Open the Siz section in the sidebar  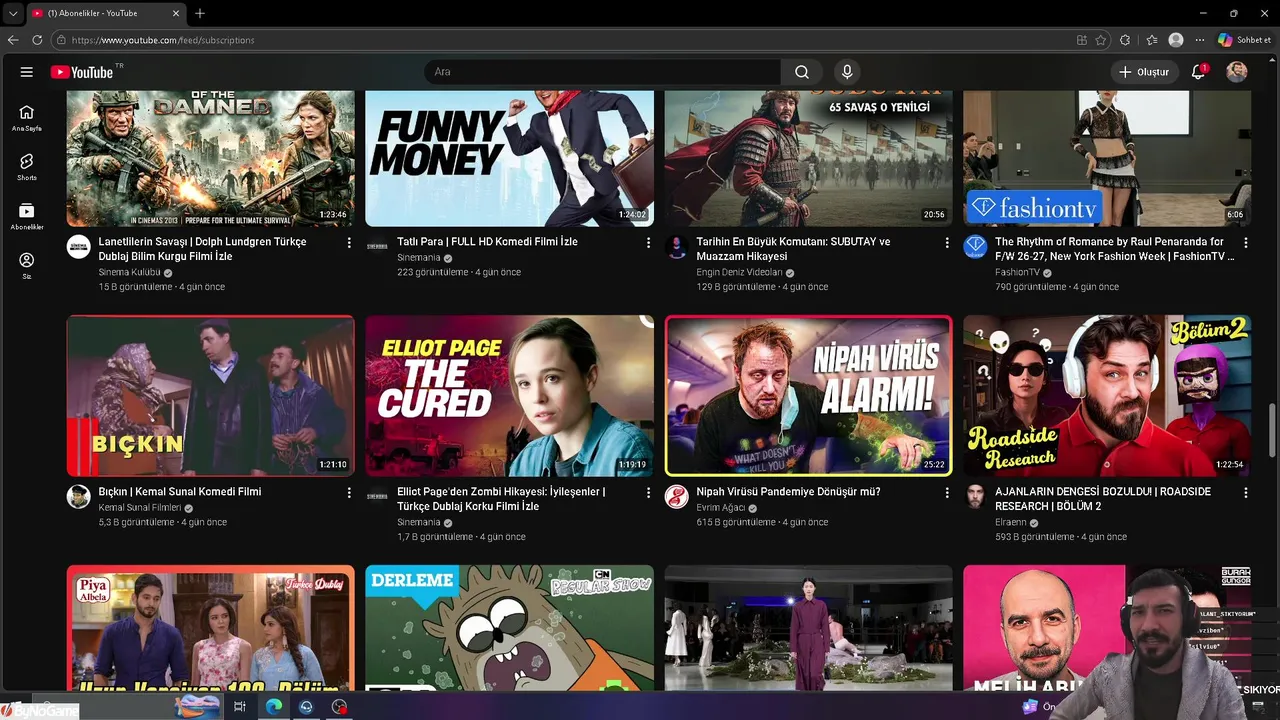click(x=27, y=266)
